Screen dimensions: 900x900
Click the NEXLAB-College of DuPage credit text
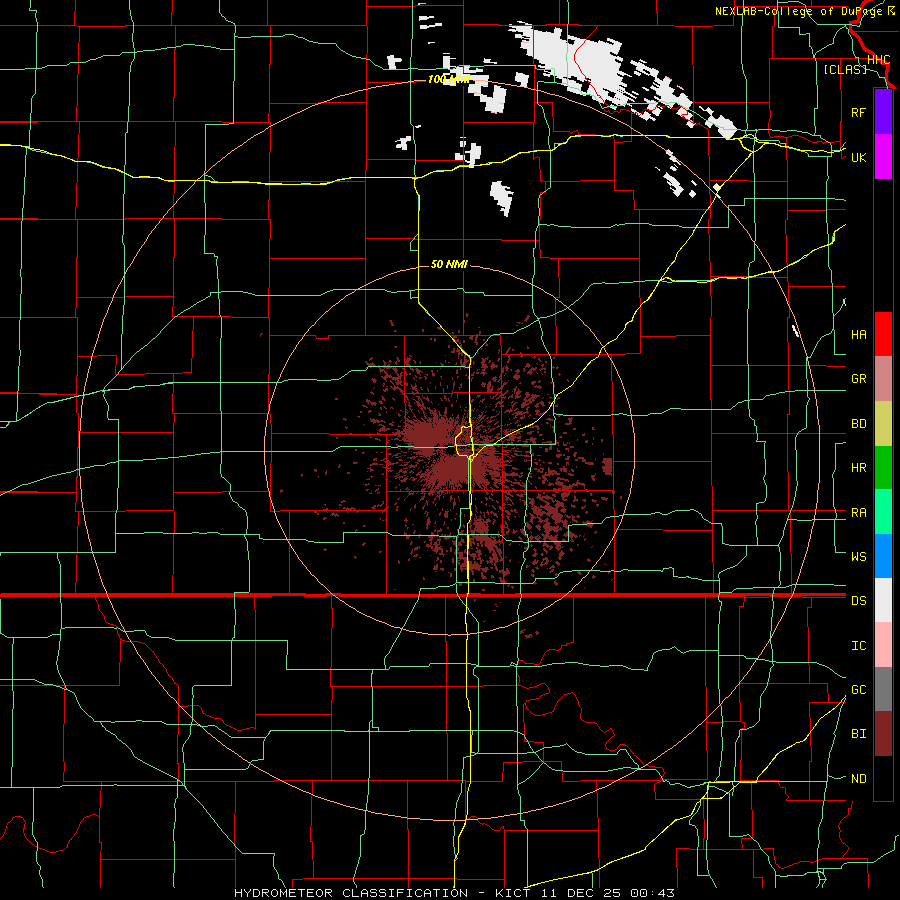pyautogui.click(x=799, y=11)
